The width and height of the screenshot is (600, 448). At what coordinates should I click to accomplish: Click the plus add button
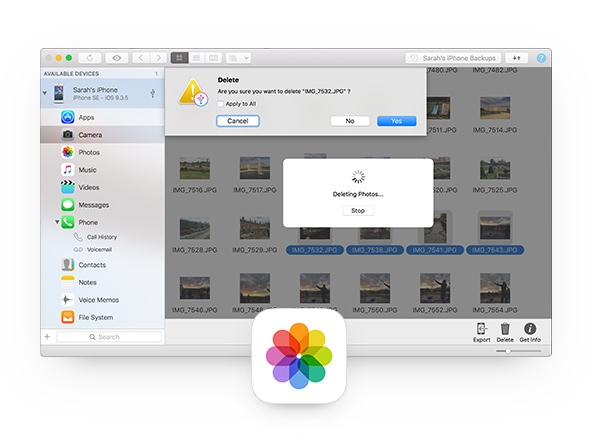47,337
